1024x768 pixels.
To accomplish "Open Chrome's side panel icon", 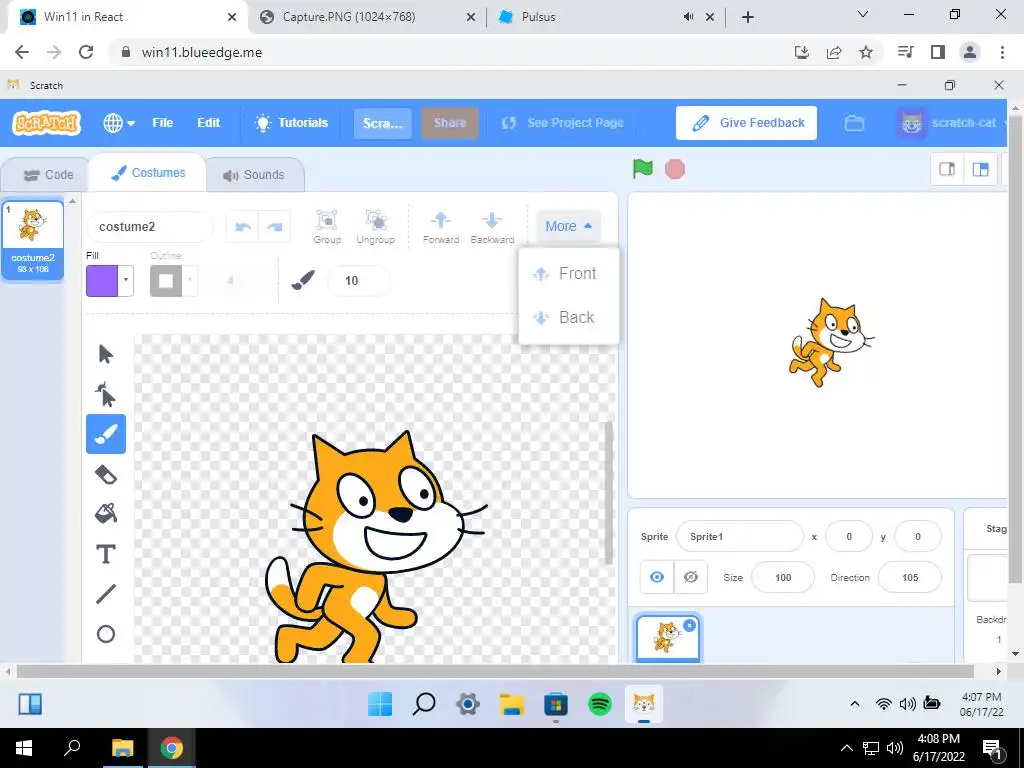I will 938,52.
